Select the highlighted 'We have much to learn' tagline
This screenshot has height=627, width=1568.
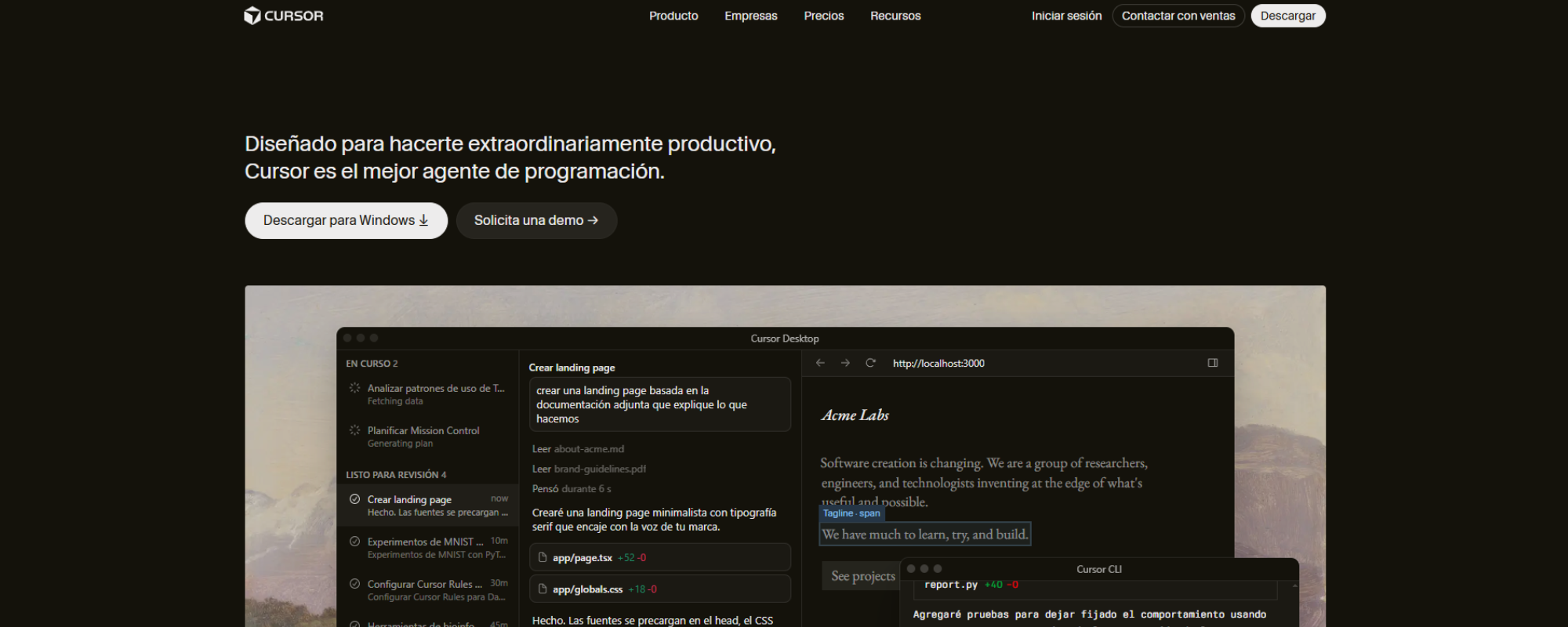click(x=925, y=535)
